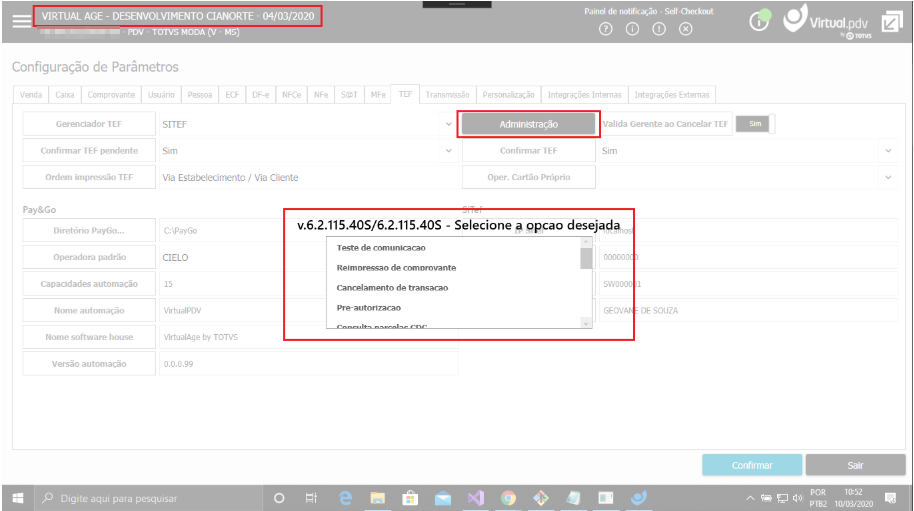Click the Versão automação field
This screenshot has width=914, height=511.
pyautogui.click(x=309, y=364)
